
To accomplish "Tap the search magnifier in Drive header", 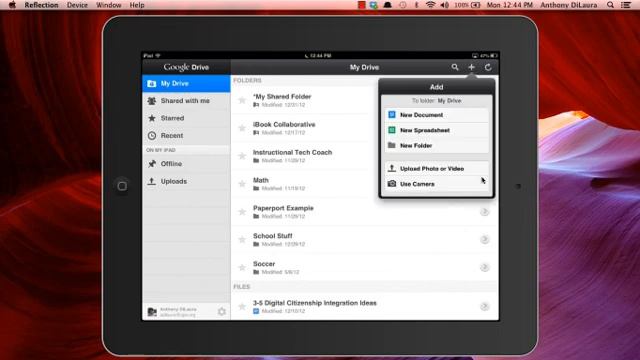I will 455,67.
